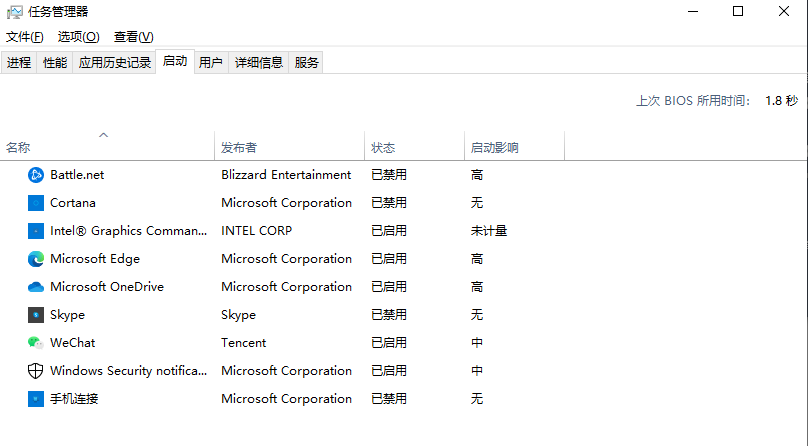Viewport: 808px width, 446px height.
Task: Click the 无 impact of Skype
Action: click(x=477, y=315)
